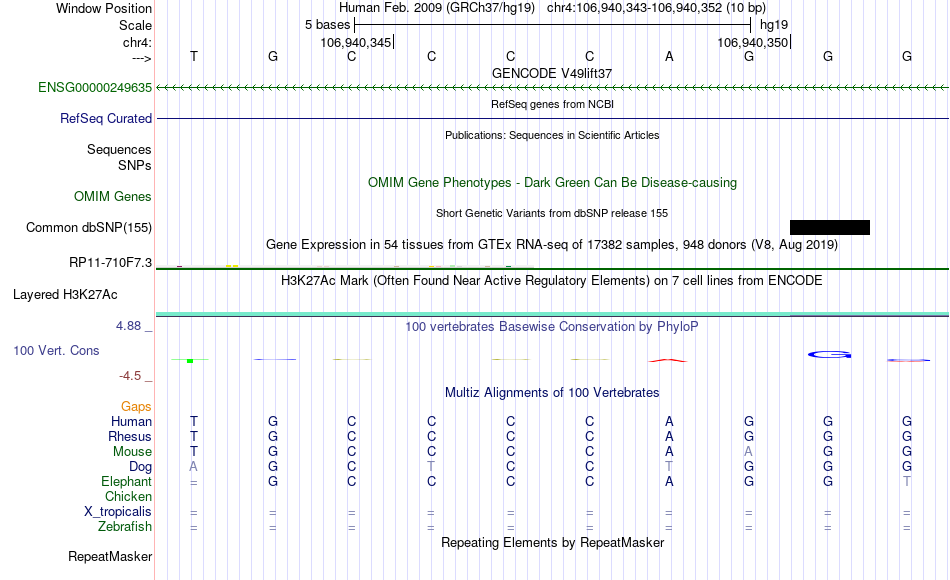Click Basewise Conservation by PhyloP title
Image resolution: width=950 pixels, height=580 pixels.
click(552, 327)
